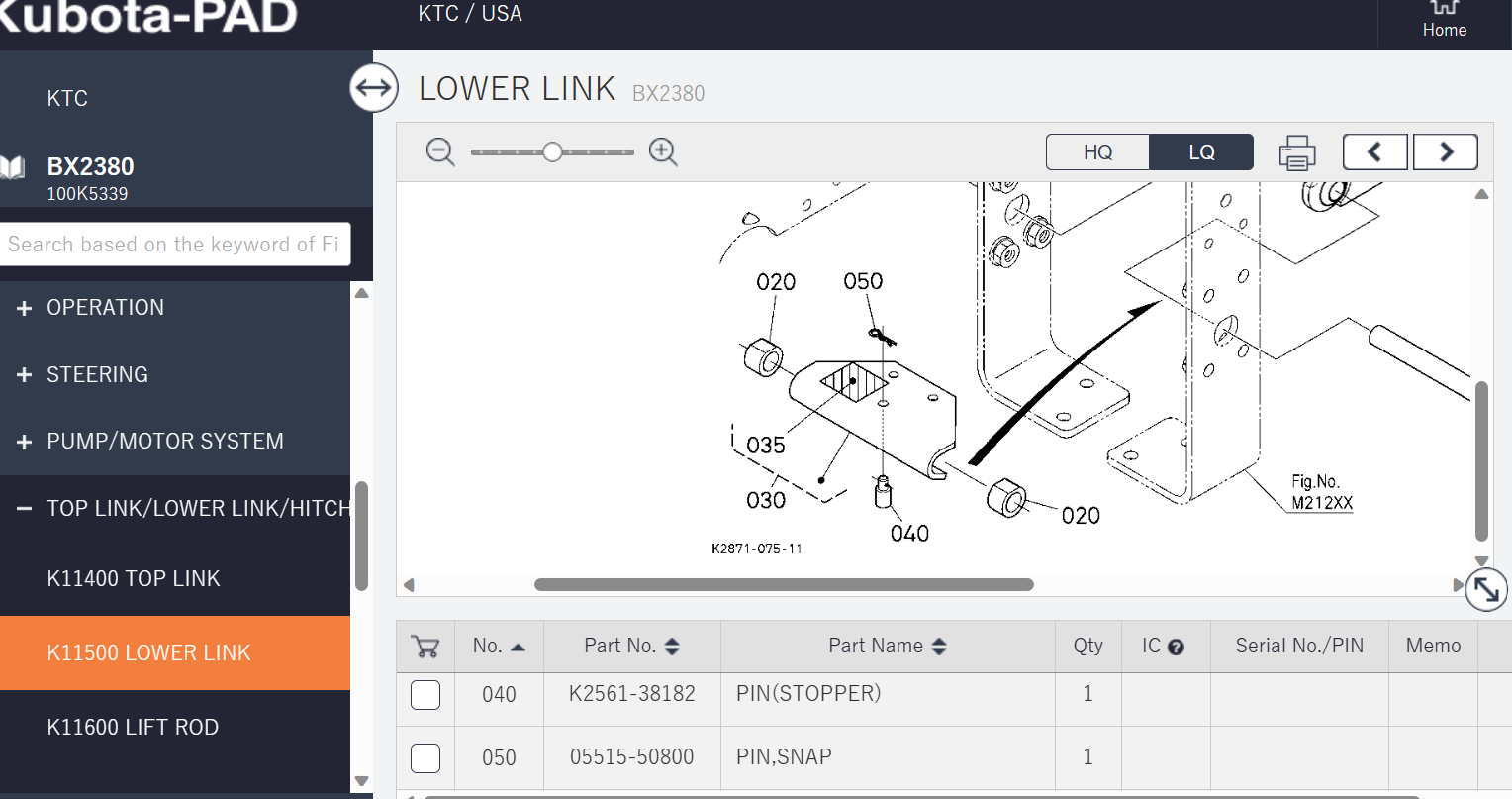Click diagram scroll left arrow
The height and width of the screenshot is (799, 1512).
[x=409, y=585]
